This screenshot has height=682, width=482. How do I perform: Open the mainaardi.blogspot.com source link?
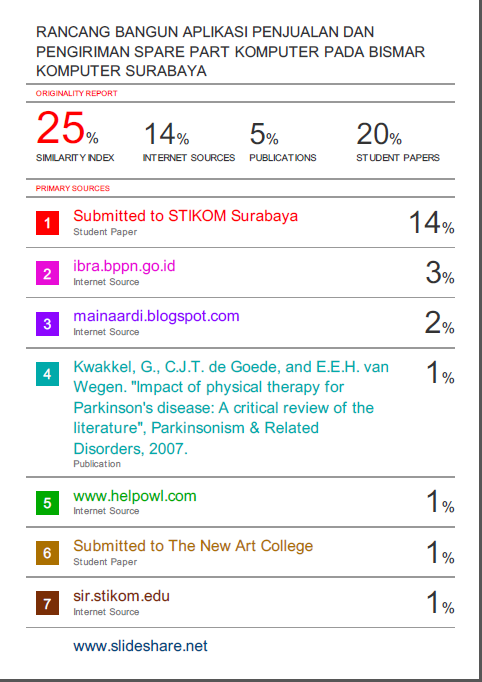click(x=157, y=316)
